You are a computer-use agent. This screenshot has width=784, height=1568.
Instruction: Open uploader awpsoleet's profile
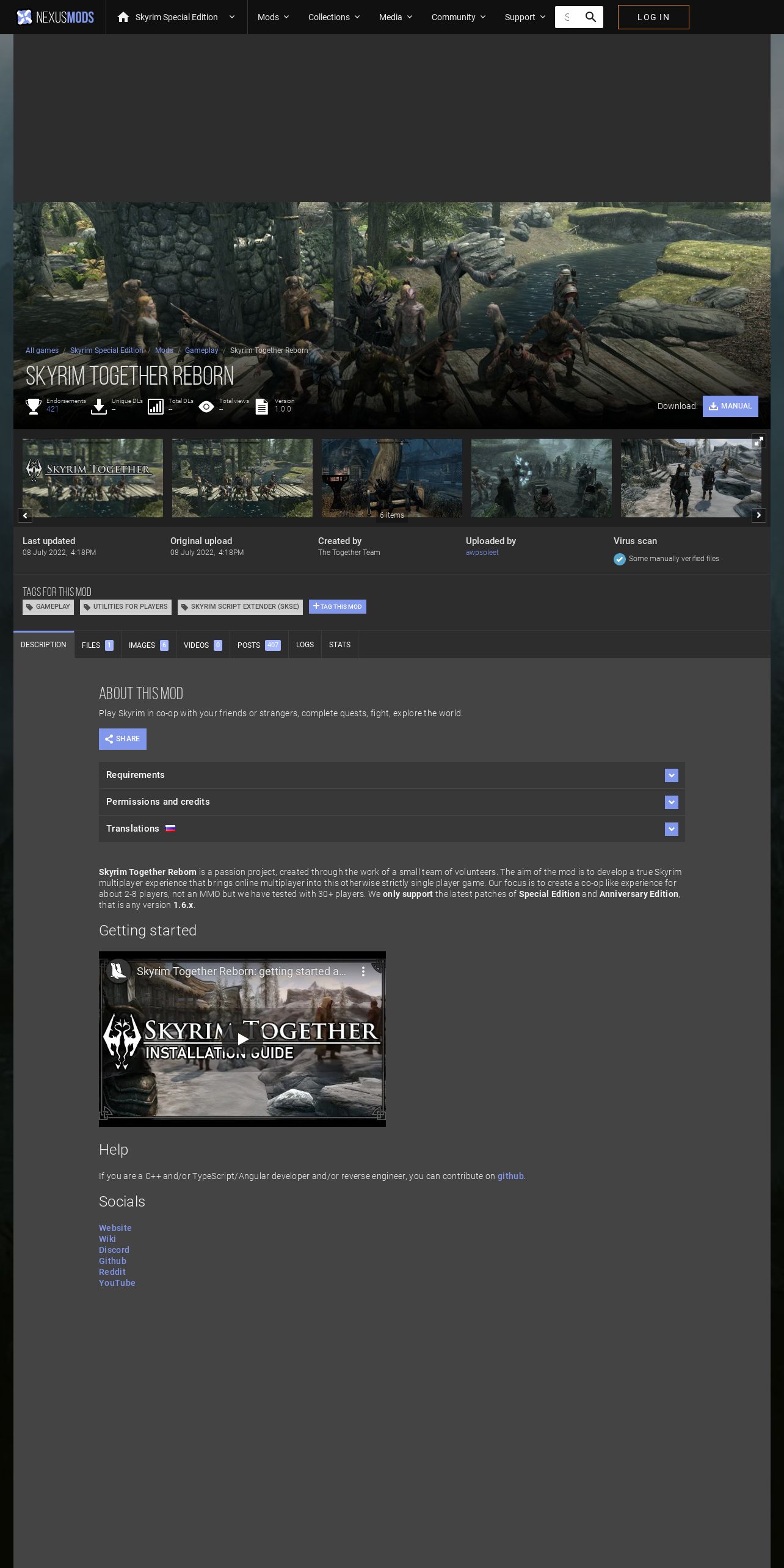coord(482,553)
